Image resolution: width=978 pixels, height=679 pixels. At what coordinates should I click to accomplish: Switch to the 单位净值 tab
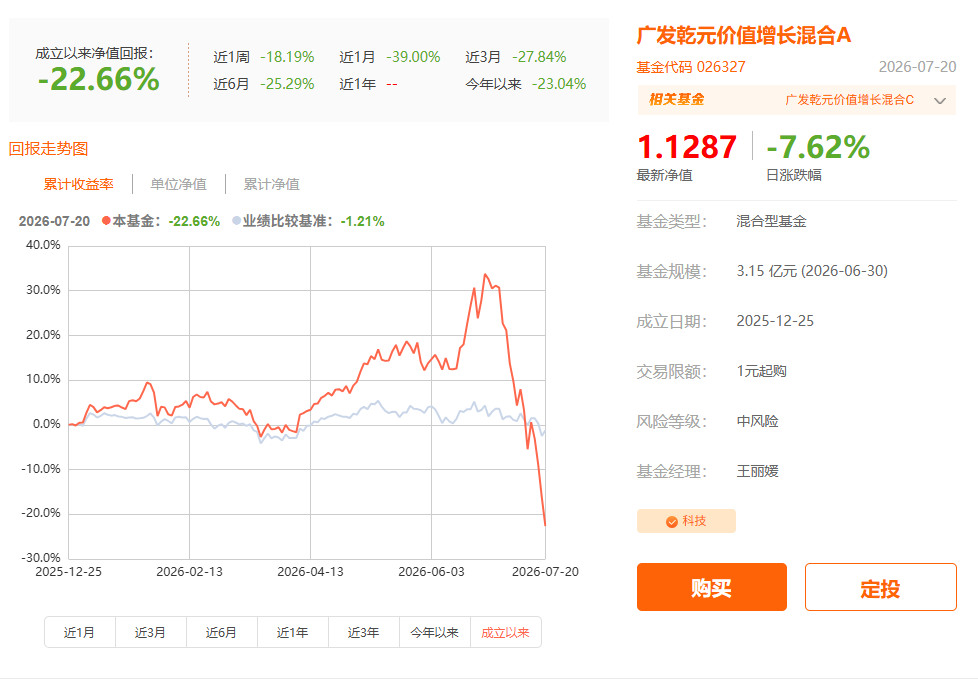[x=178, y=184]
